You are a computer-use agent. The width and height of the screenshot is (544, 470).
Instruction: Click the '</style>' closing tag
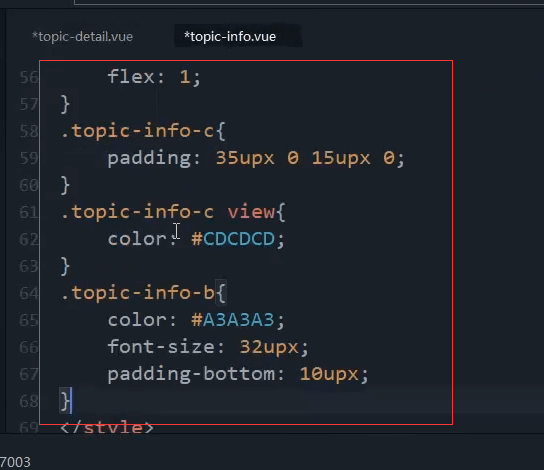pos(107,427)
